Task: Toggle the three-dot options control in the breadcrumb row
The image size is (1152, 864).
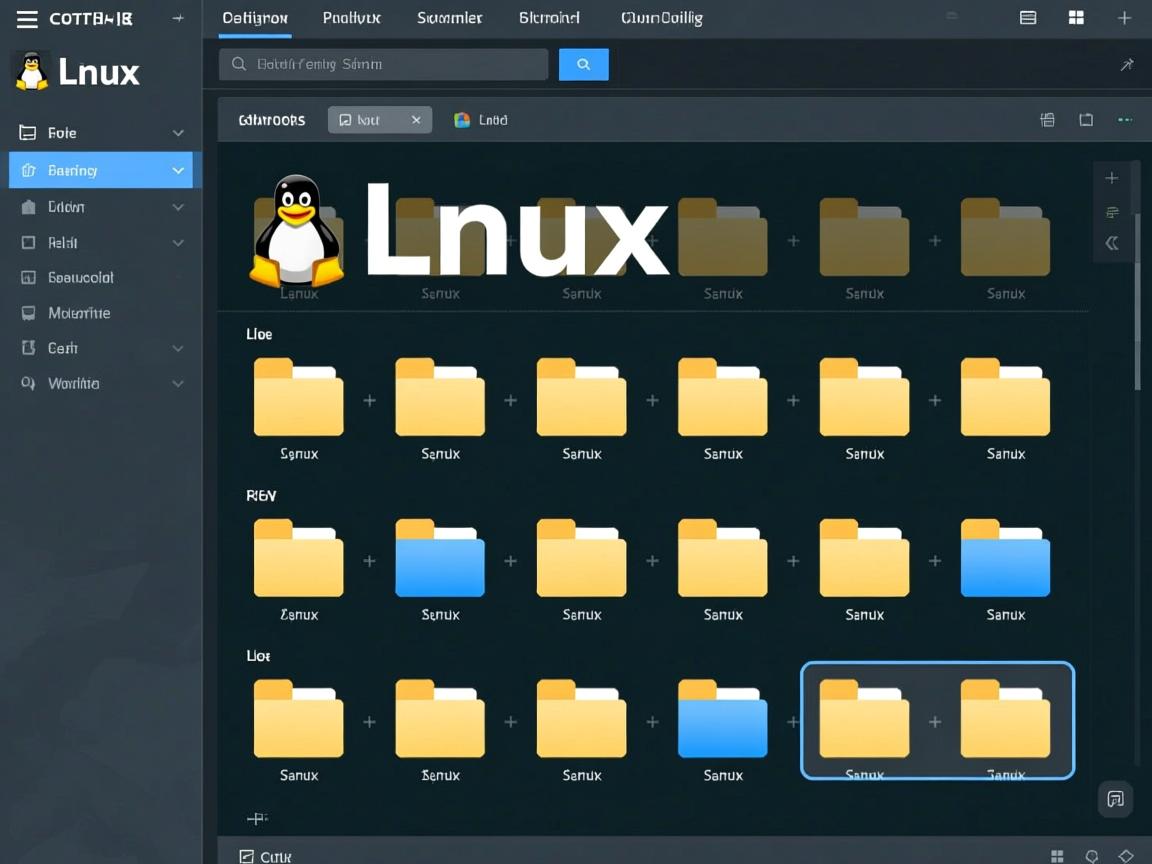Action: 1124,119
